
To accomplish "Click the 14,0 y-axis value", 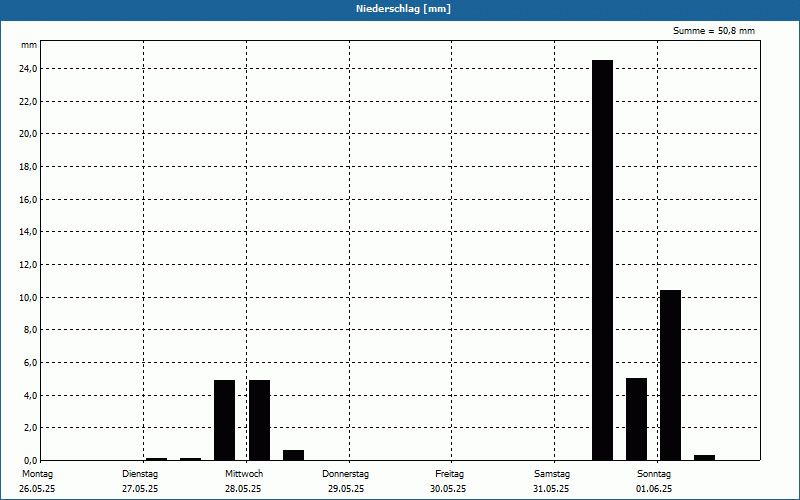I will tap(29, 232).
